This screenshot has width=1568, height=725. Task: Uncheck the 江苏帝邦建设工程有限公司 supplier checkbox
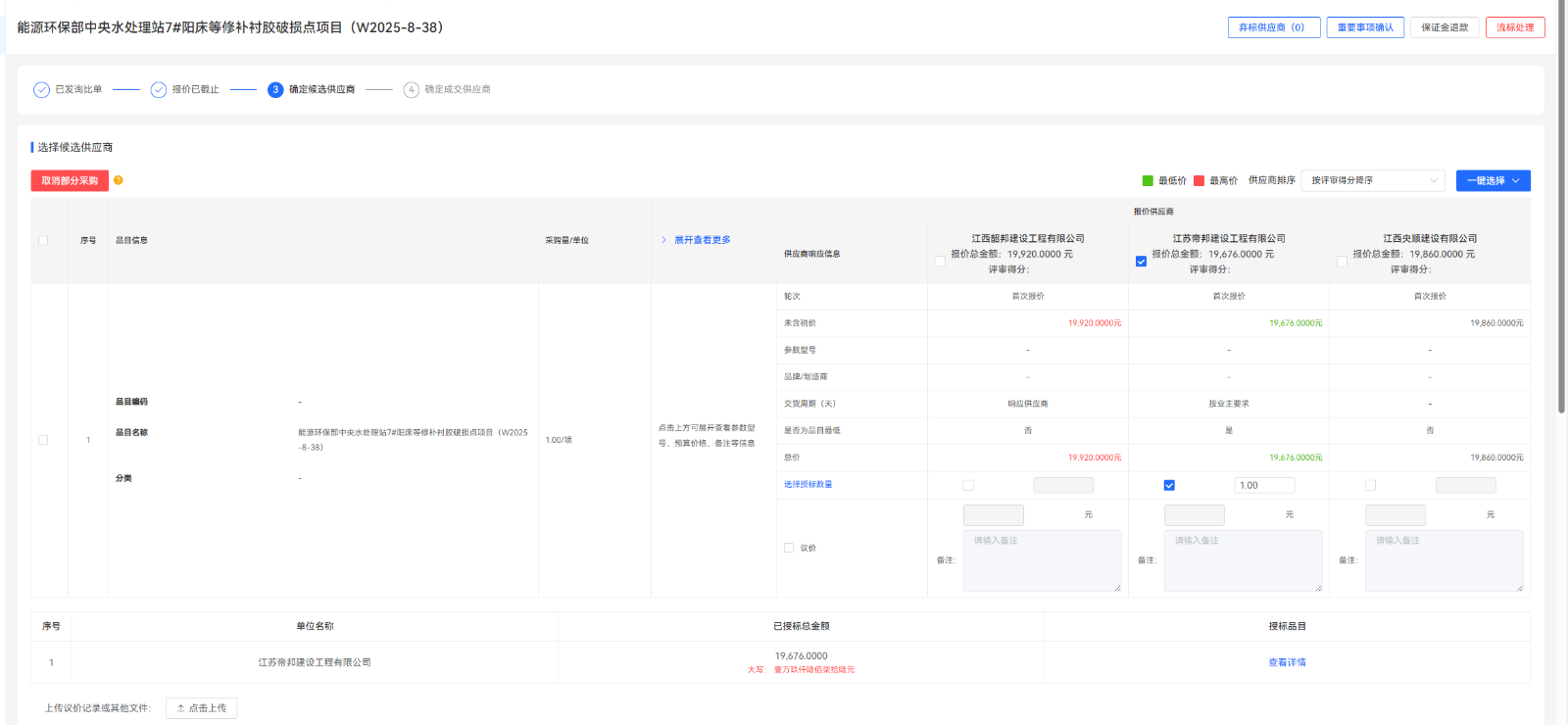(x=1141, y=262)
